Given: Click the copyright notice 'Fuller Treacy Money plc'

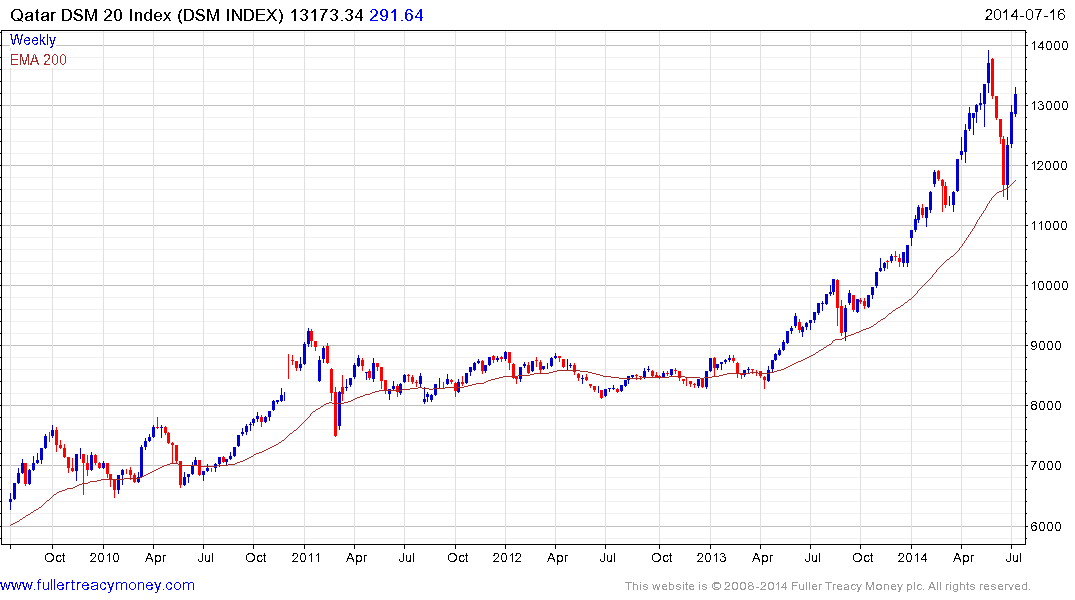Looking at the screenshot, I should click(x=858, y=586).
